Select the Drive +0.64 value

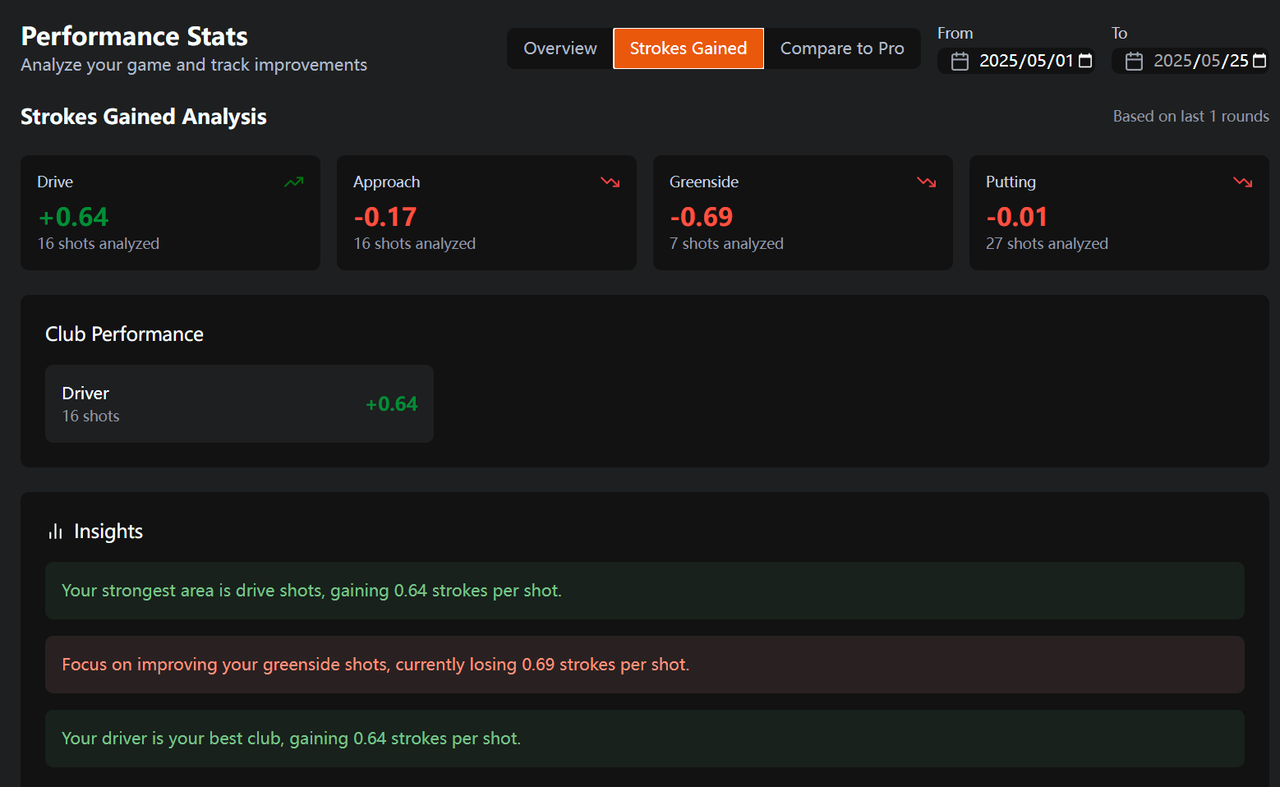tap(73, 217)
